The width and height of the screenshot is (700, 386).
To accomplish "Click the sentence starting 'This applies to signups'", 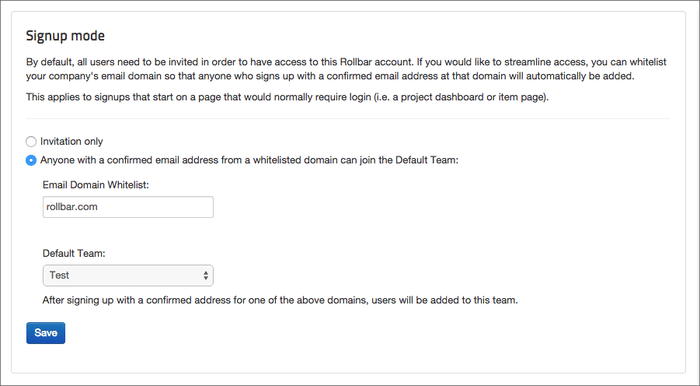I will coord(287,97).
